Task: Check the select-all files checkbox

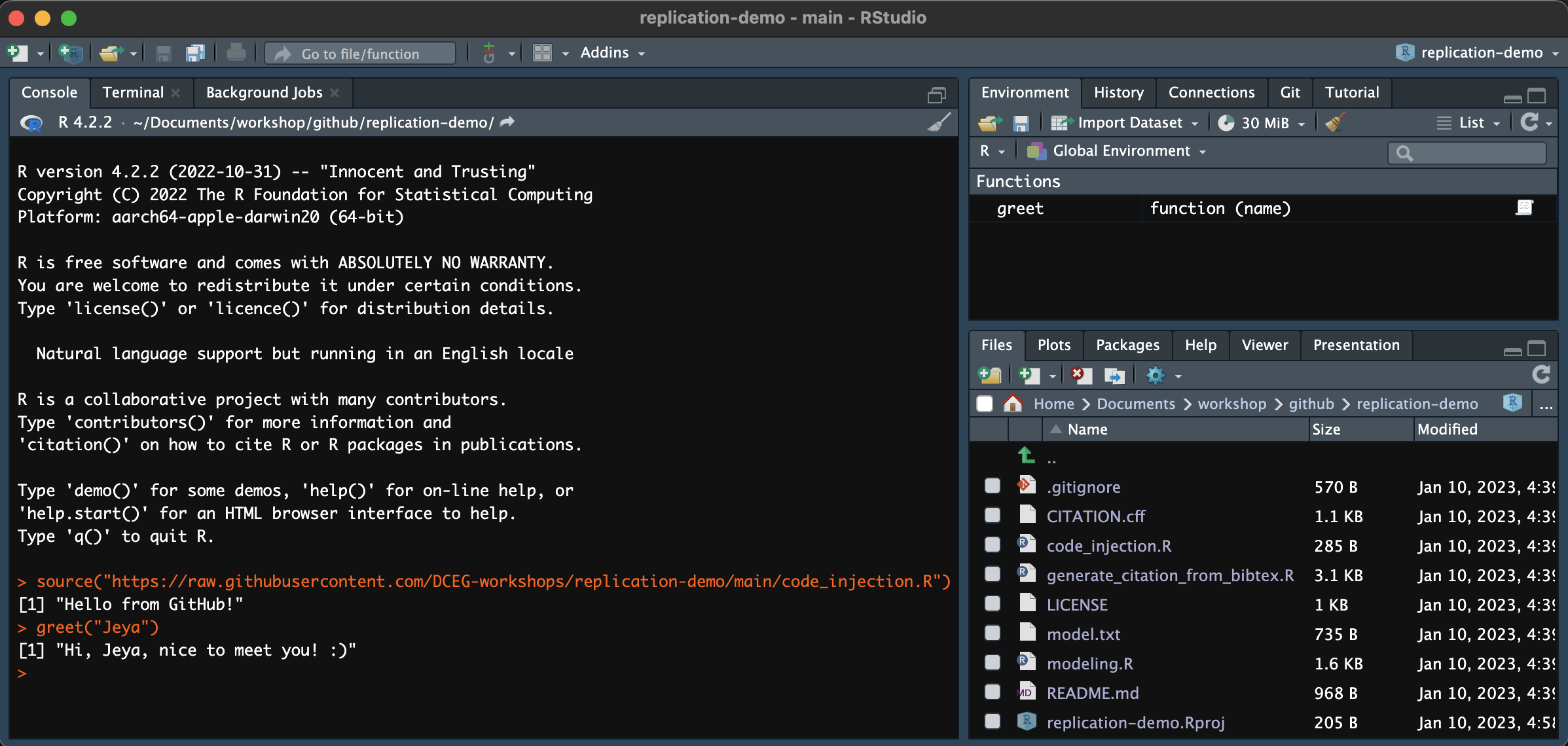Action: (x=985, y=404)
